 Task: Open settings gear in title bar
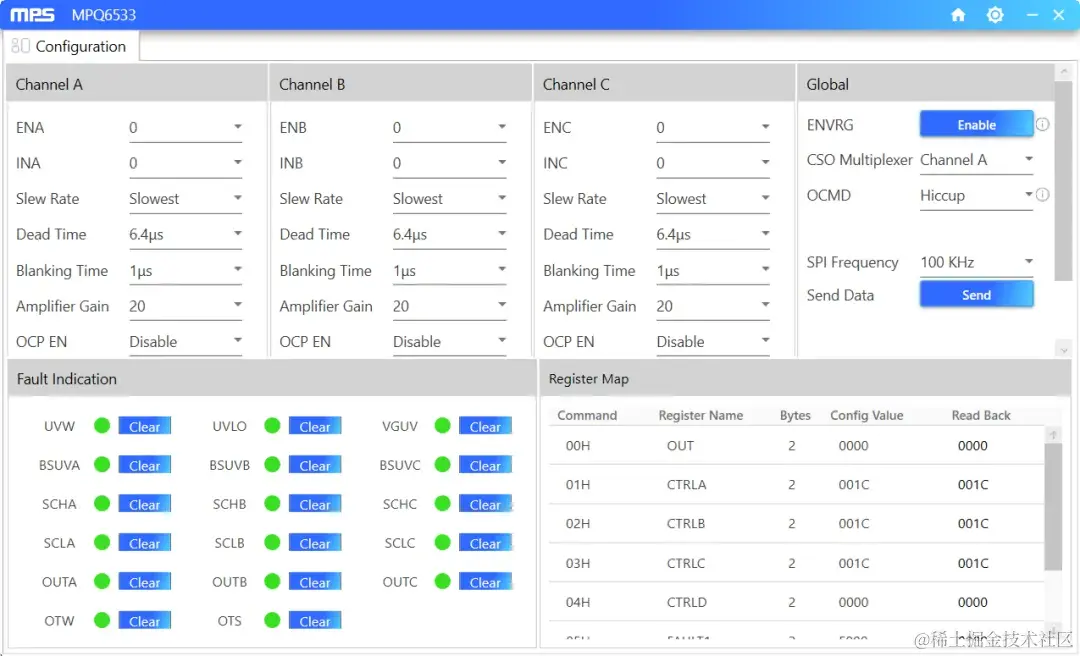point(995,14)
